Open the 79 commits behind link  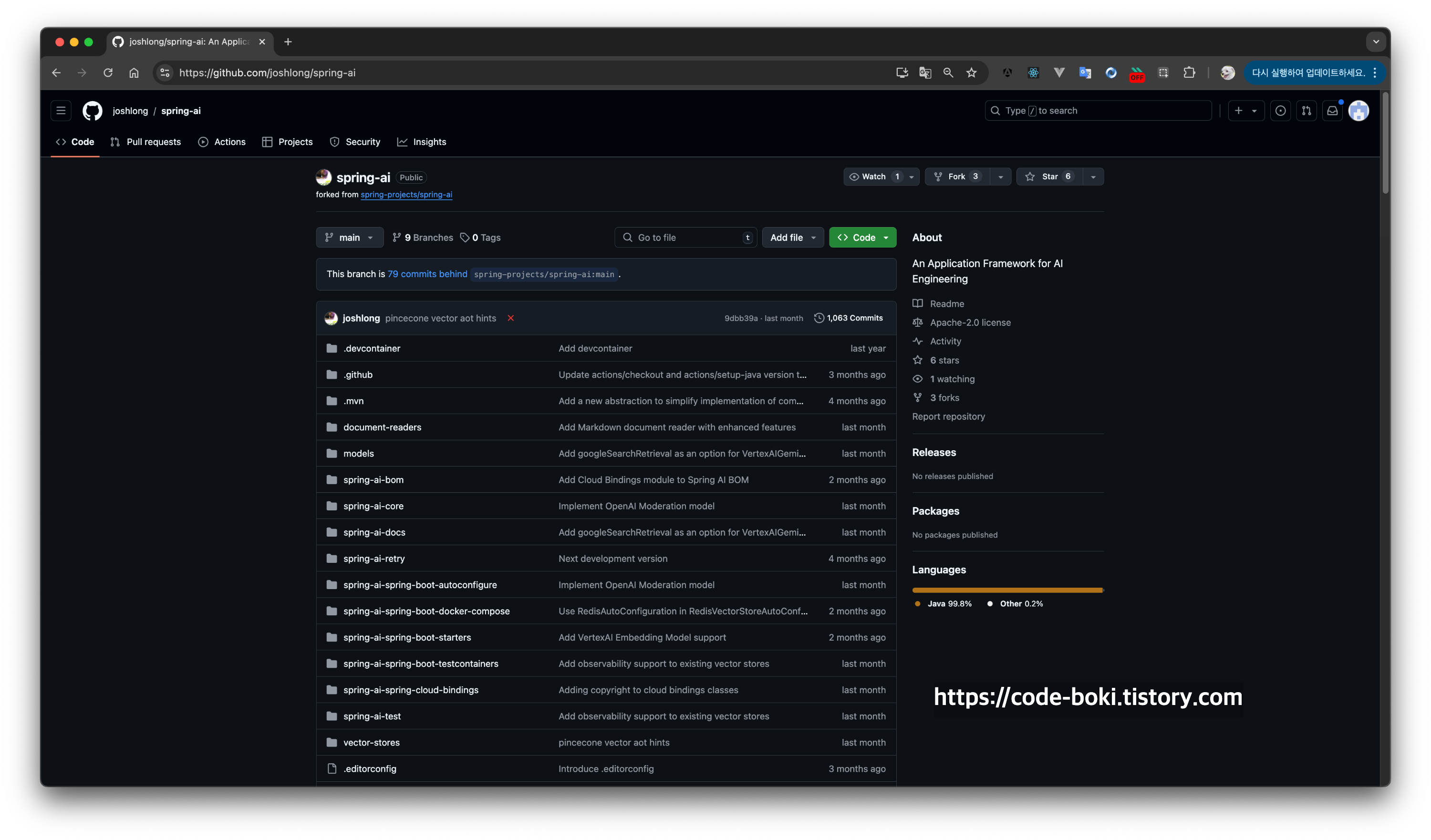click(427, 274)
